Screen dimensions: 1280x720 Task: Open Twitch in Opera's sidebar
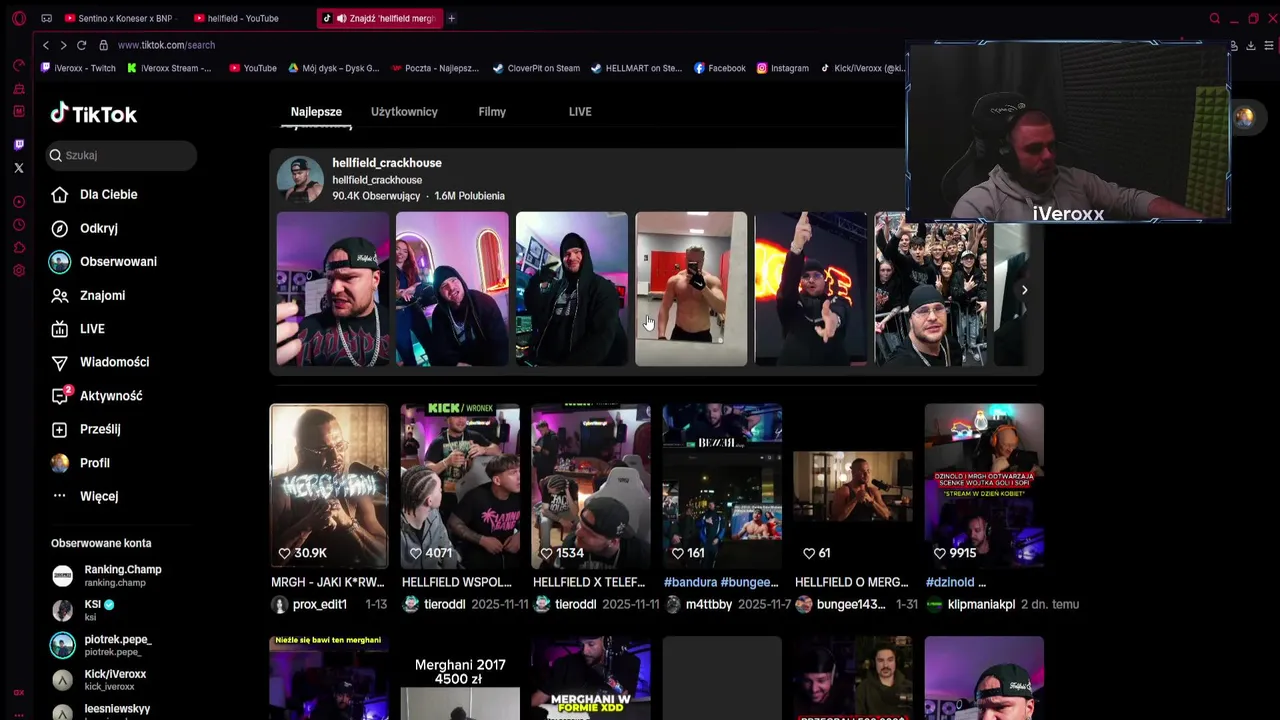19,145
